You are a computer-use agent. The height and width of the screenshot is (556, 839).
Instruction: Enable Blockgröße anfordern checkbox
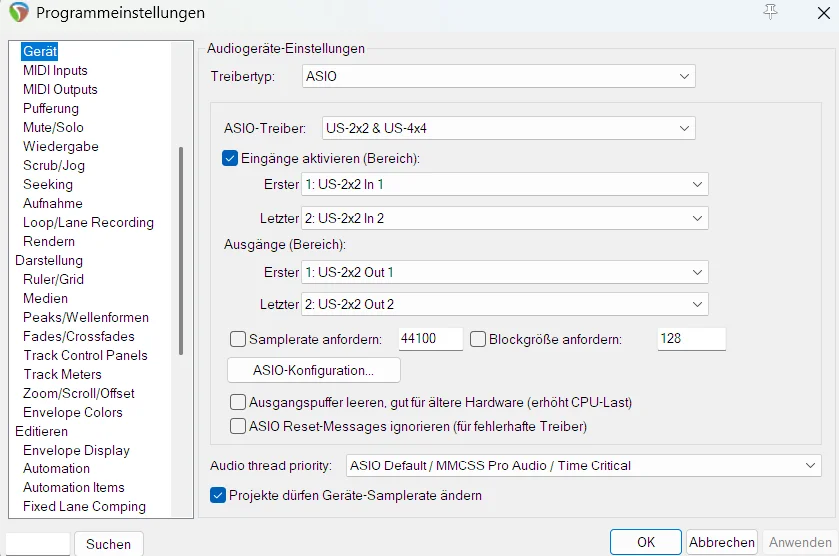coord(478,339)
